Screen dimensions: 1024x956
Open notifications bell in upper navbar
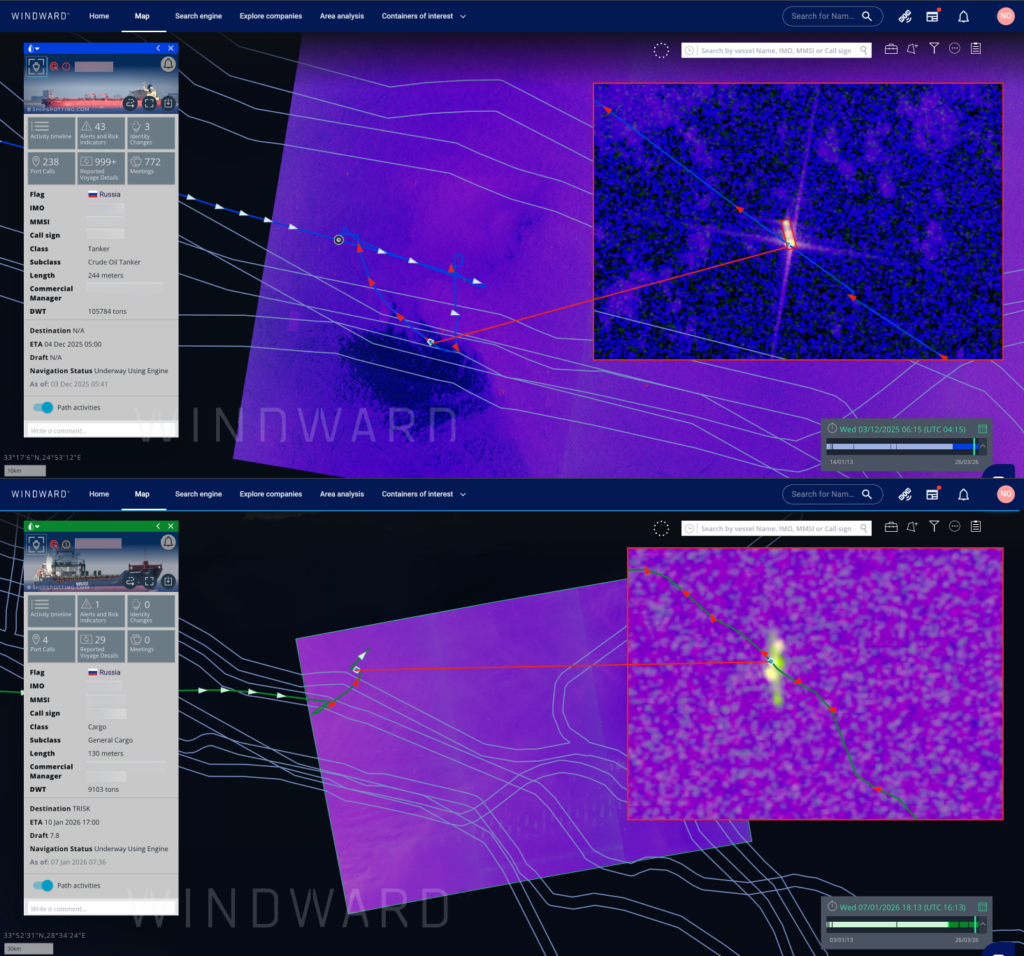(x=963, y=16)
